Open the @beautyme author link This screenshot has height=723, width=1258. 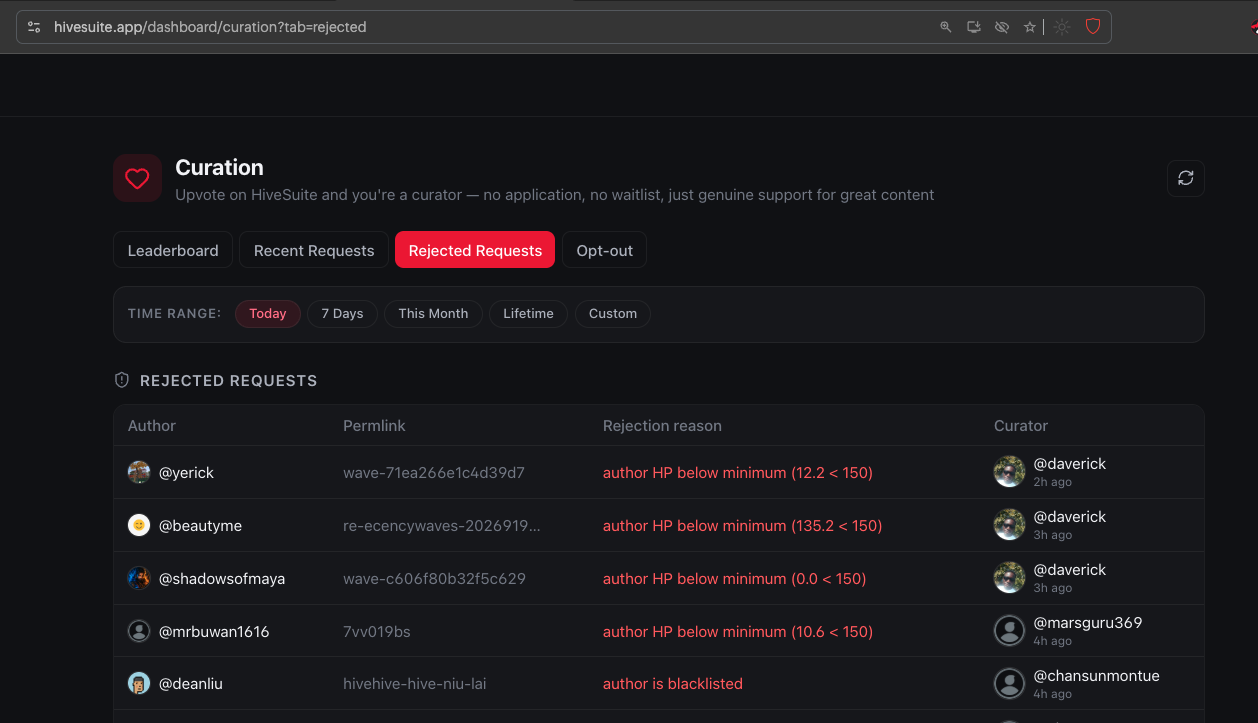click(x=200, y=525)
